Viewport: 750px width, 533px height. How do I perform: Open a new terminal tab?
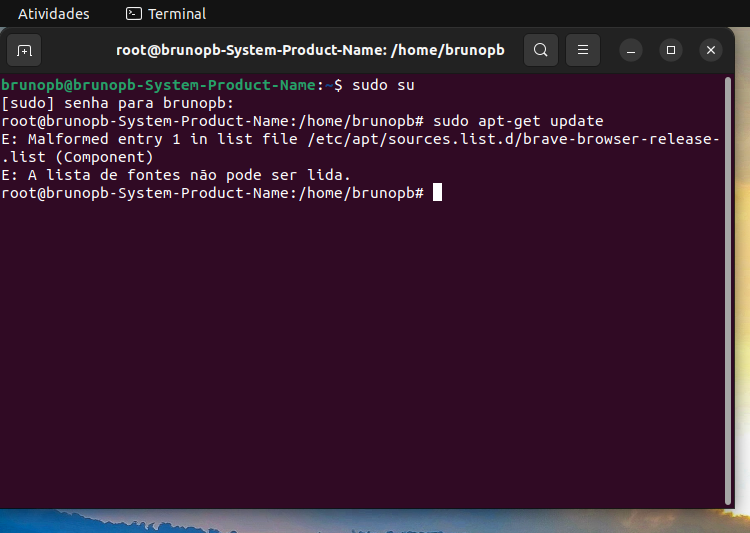pyautogui.click(x=24, y=50)
